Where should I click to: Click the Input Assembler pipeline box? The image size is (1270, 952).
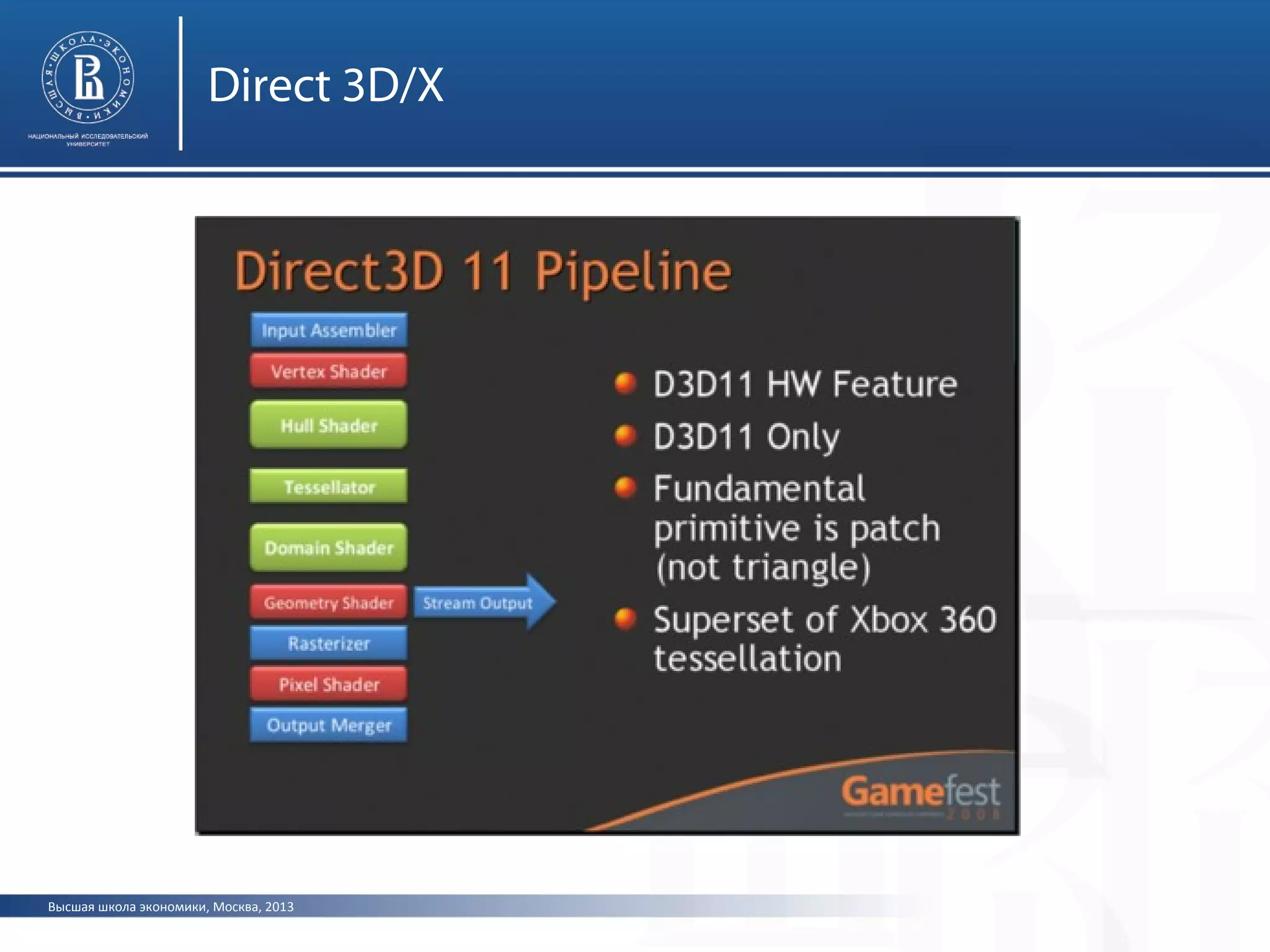pyautogui.click(x=329, y=330)
